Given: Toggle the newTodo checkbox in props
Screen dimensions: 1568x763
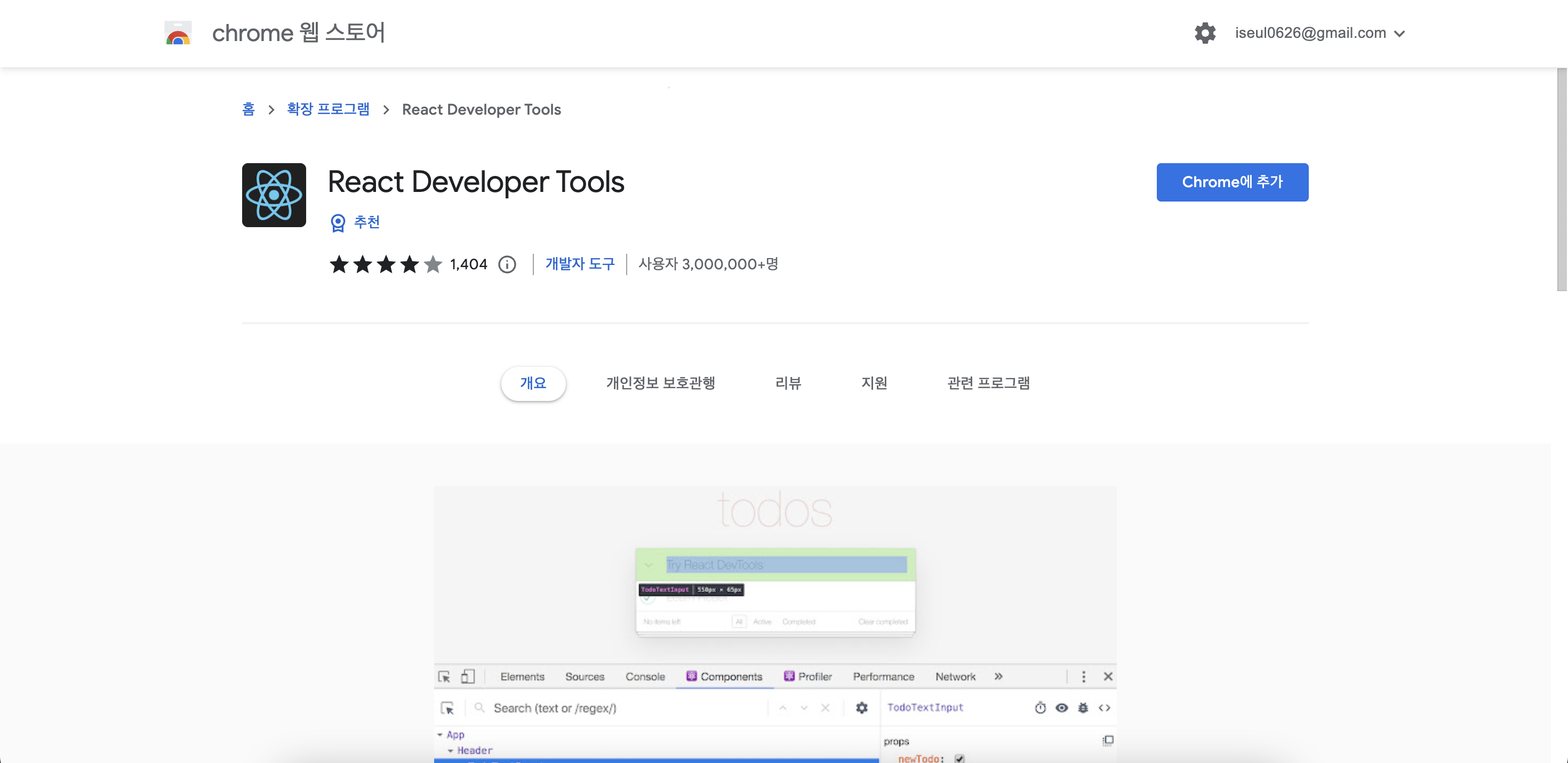Looking at the screenshot, I should point(959,758).
